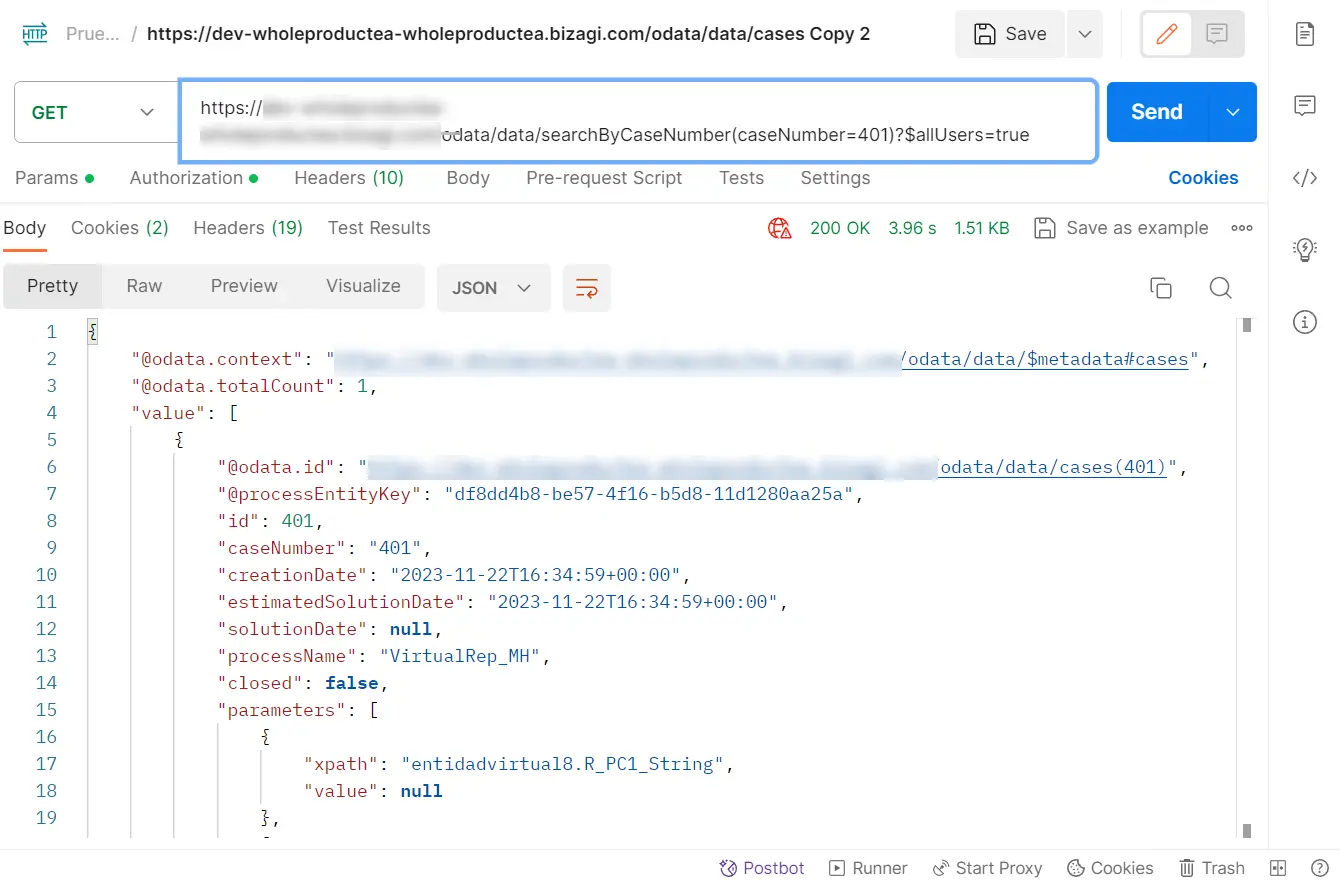Open the help question mark icon
The height and width of the screenshot is (881, 1340).
coord(1319,868)
